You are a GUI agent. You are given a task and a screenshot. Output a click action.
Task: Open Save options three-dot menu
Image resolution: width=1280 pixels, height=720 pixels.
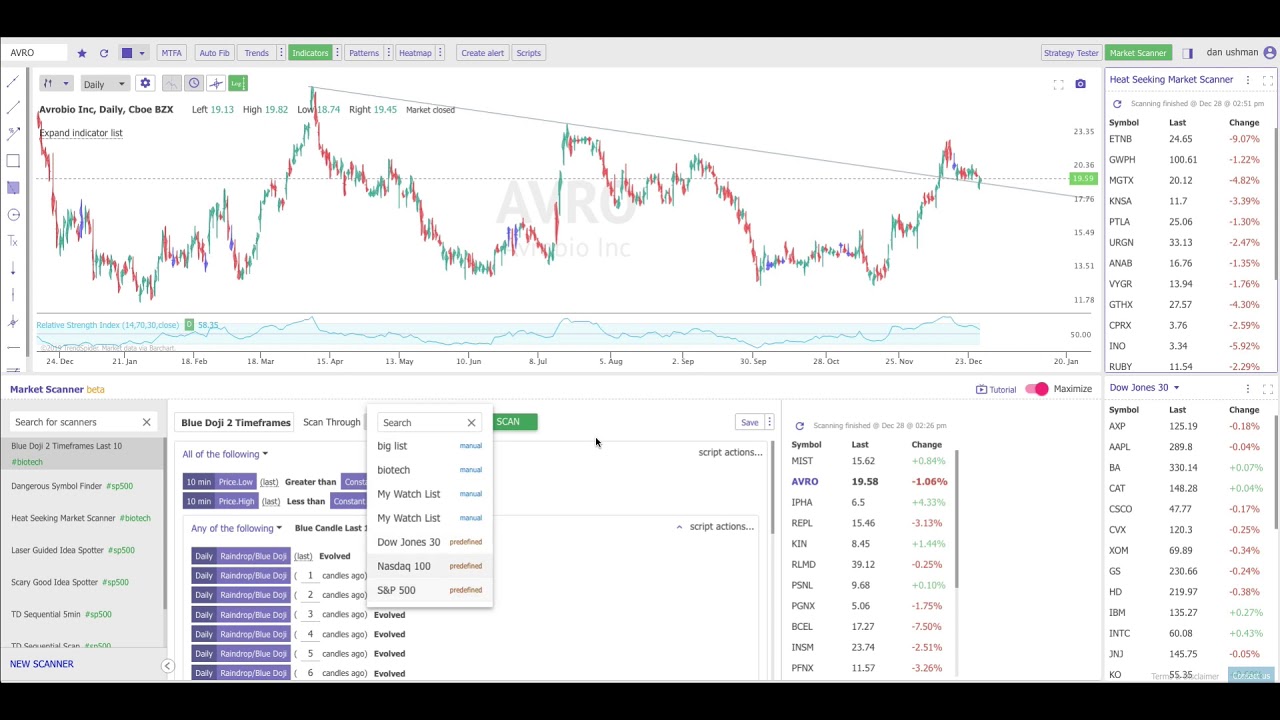pos(769,422)
